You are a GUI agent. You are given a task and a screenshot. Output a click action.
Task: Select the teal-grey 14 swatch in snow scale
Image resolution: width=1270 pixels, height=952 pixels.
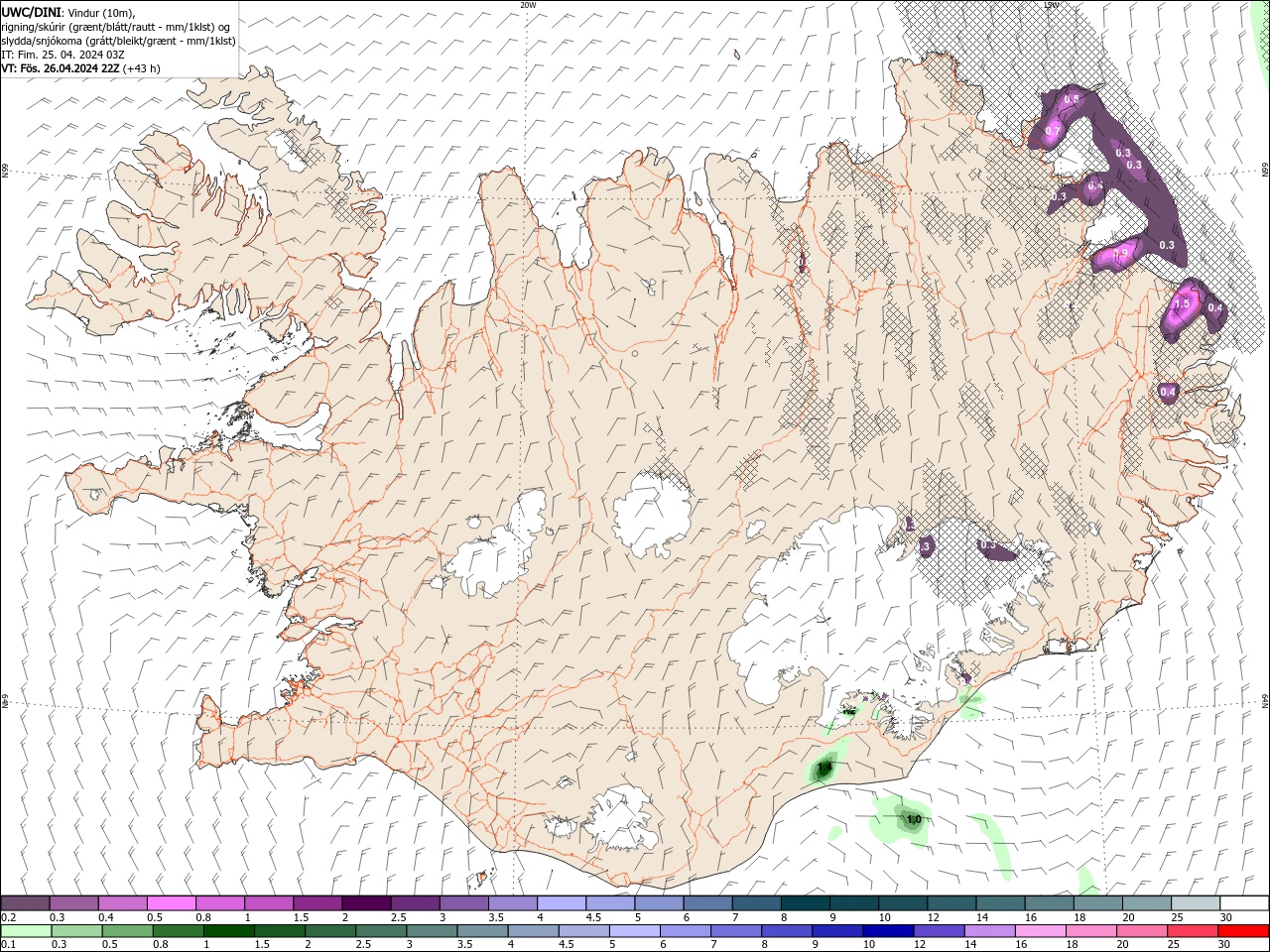pyautogui.click(x=1000, y=903)
